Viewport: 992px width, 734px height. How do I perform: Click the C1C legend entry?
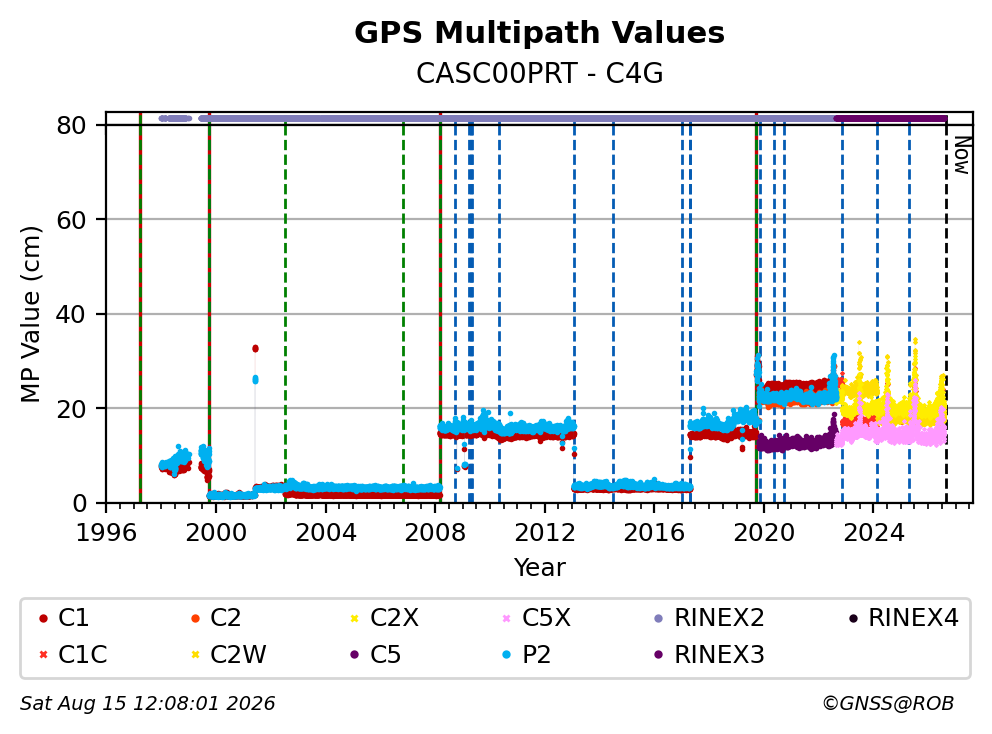73,654
